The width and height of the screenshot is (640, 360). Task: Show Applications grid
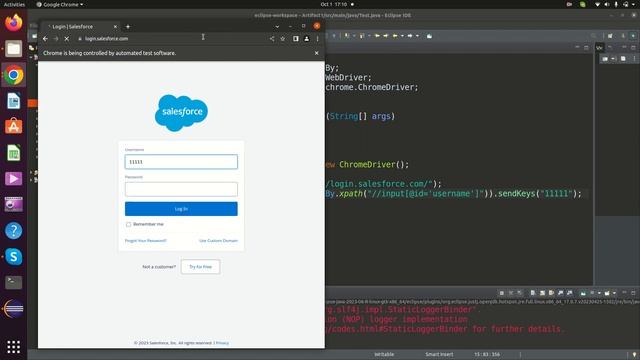[13, 347]
